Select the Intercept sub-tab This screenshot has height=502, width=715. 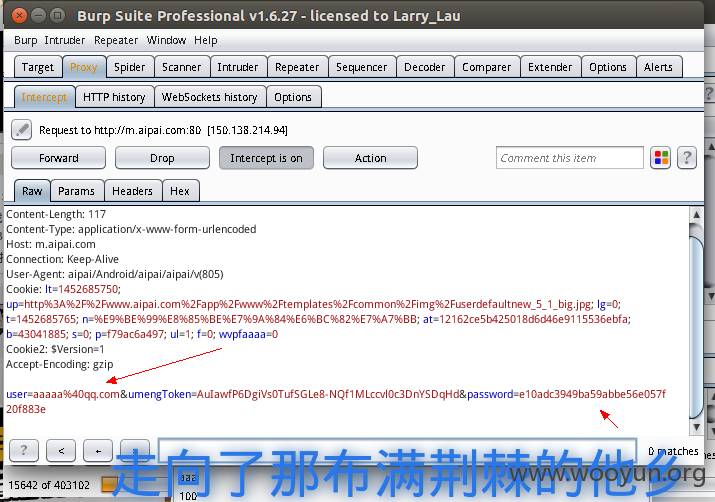[x=44, y=97]
